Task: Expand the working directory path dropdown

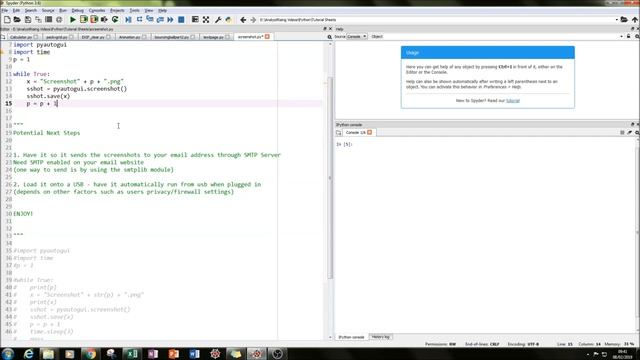Action: tap(617, 20)
